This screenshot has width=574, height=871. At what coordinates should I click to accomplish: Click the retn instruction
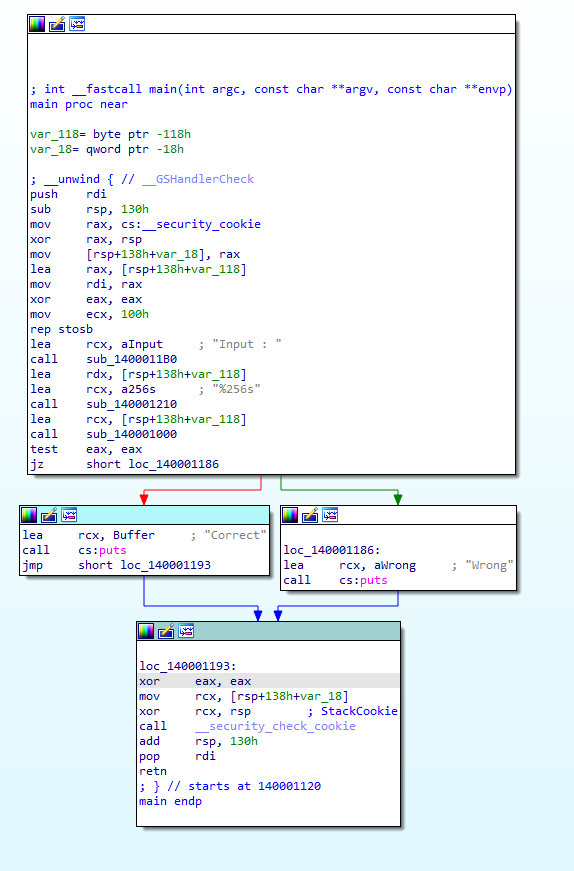pyautogui.click(x=153, y=771)
